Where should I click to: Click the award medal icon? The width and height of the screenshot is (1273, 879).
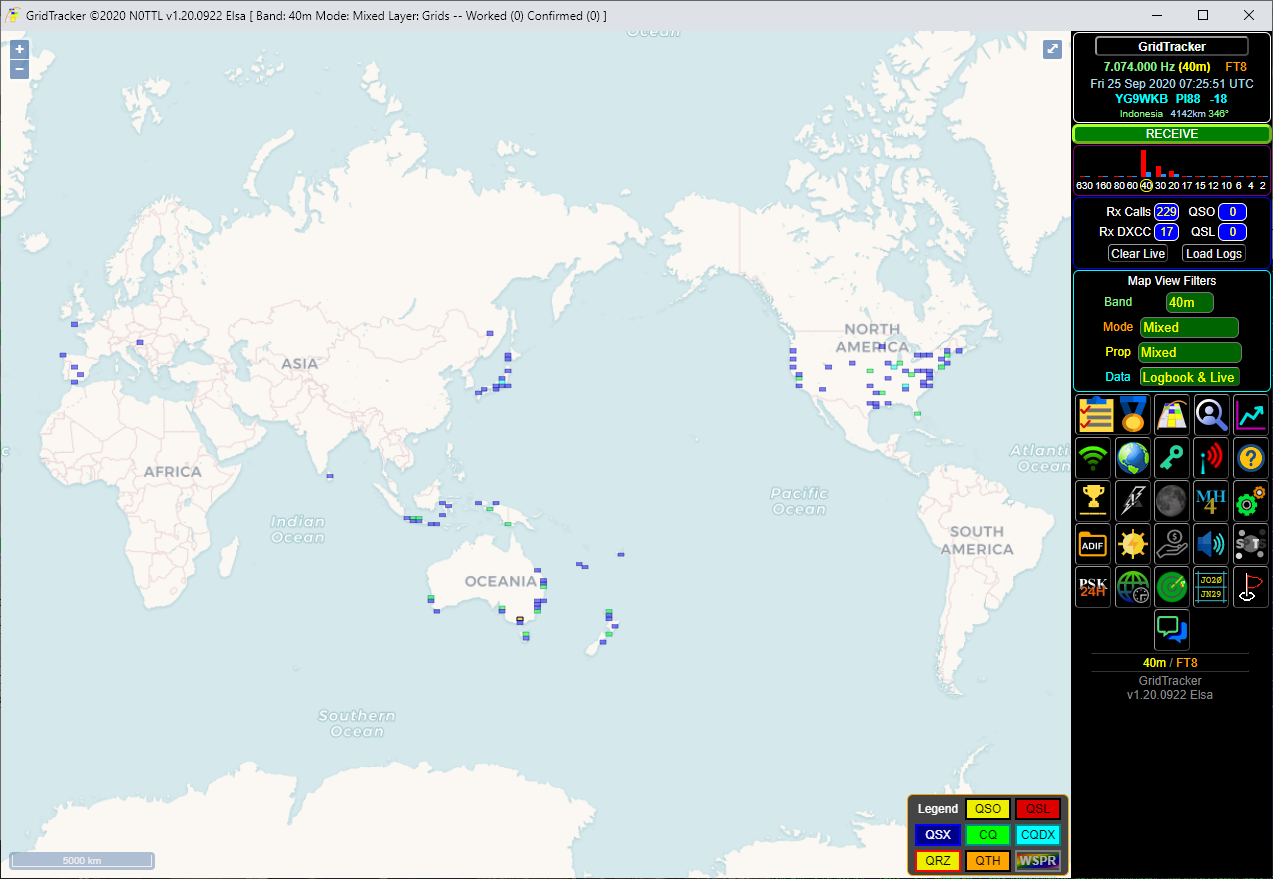point(1133,414)
